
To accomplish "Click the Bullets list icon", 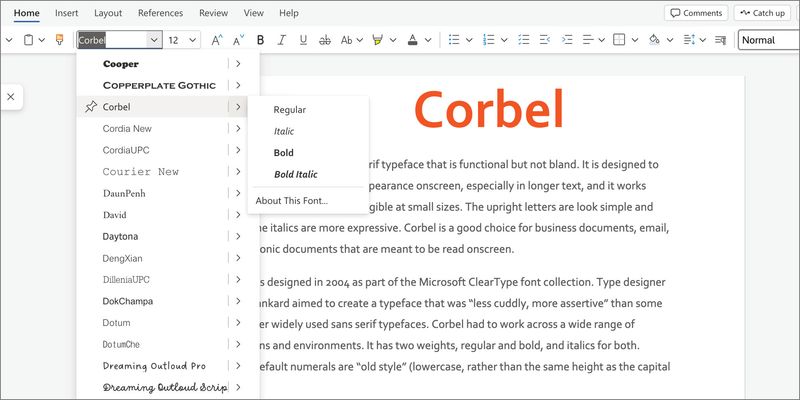I will pyautogui.click(x=454, y=40).
